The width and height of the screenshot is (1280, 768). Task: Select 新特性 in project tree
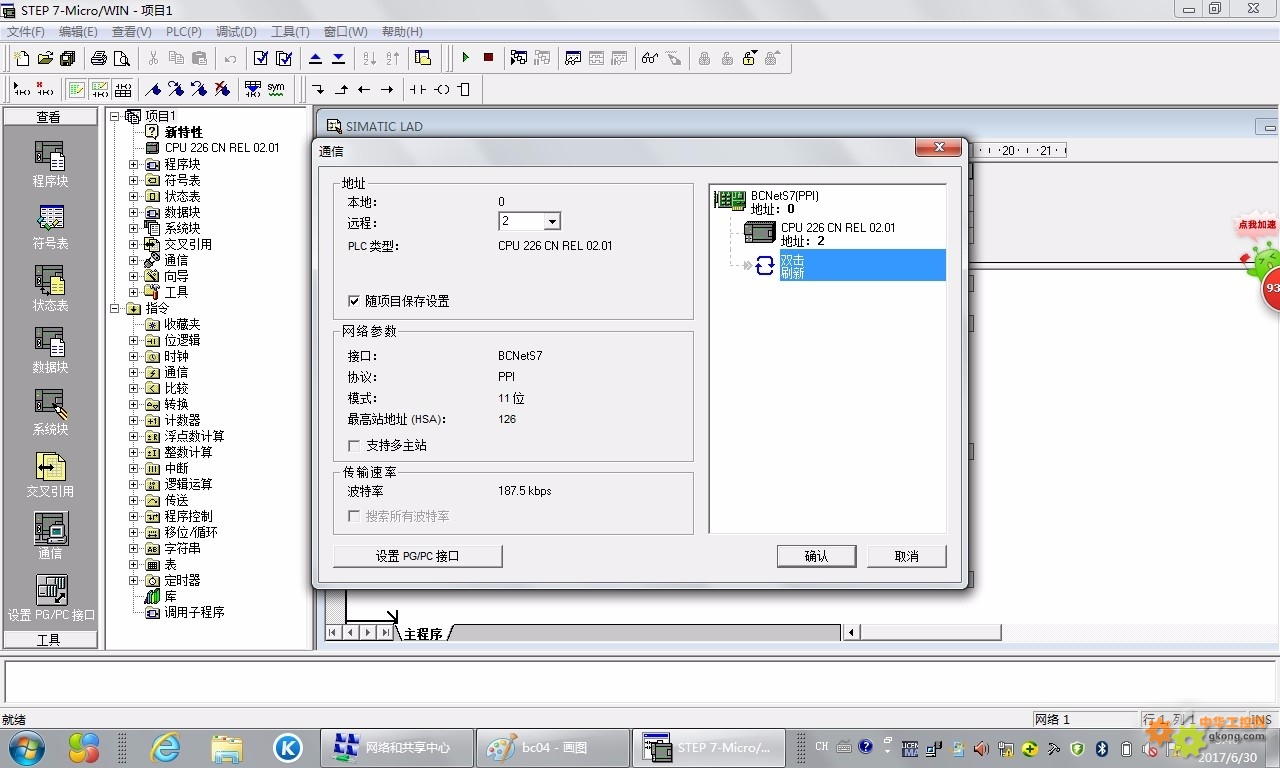(183, 132)
